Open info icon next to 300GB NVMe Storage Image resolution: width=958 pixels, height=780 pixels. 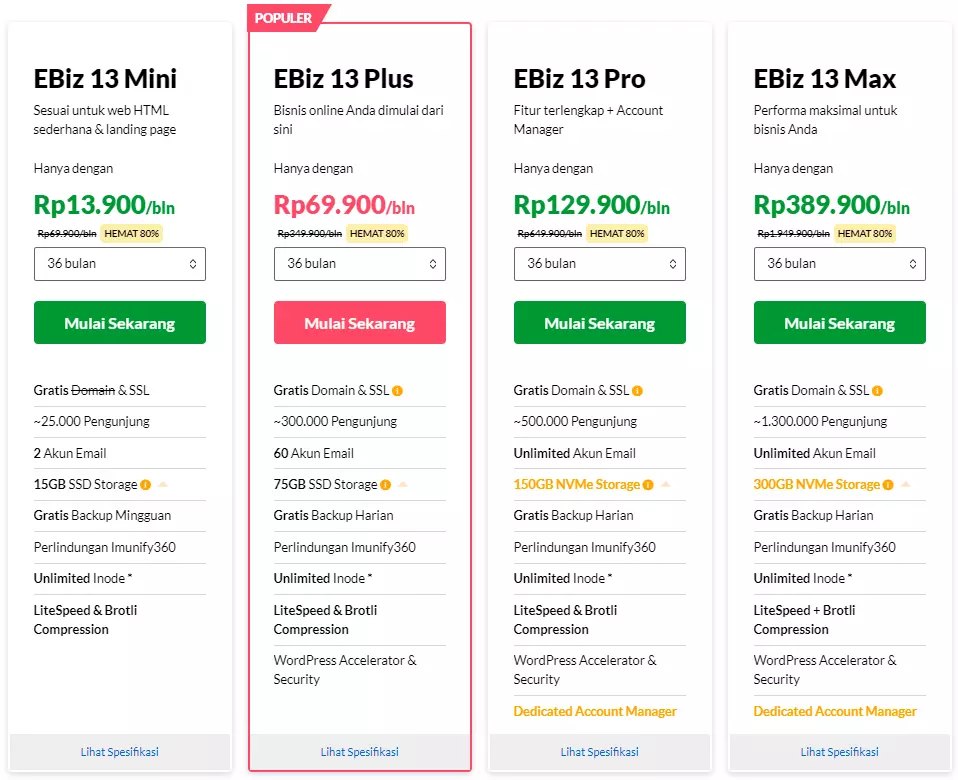pyautogui.click(x=887, y=484)
